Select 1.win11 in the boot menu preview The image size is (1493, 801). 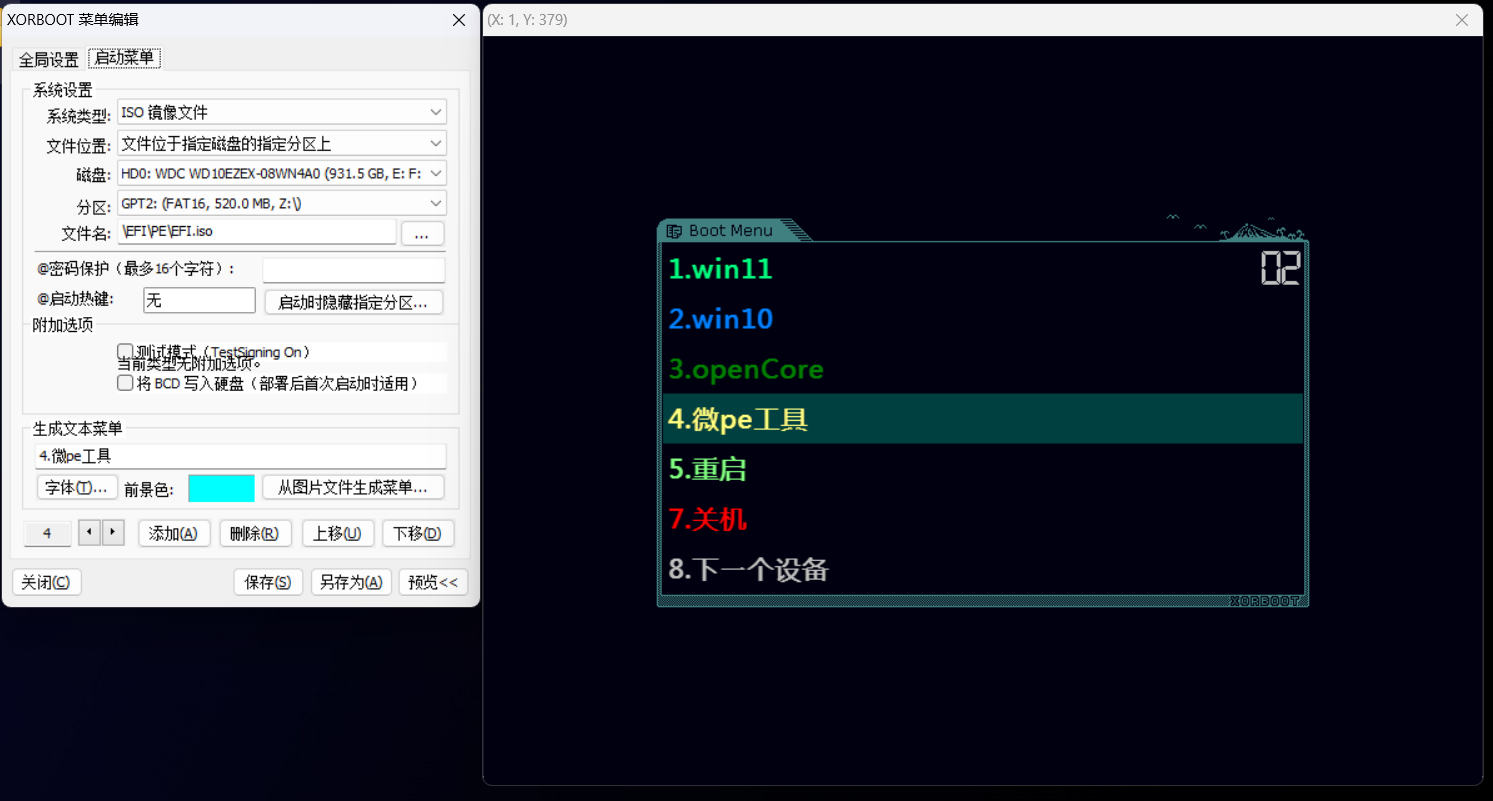983,269
